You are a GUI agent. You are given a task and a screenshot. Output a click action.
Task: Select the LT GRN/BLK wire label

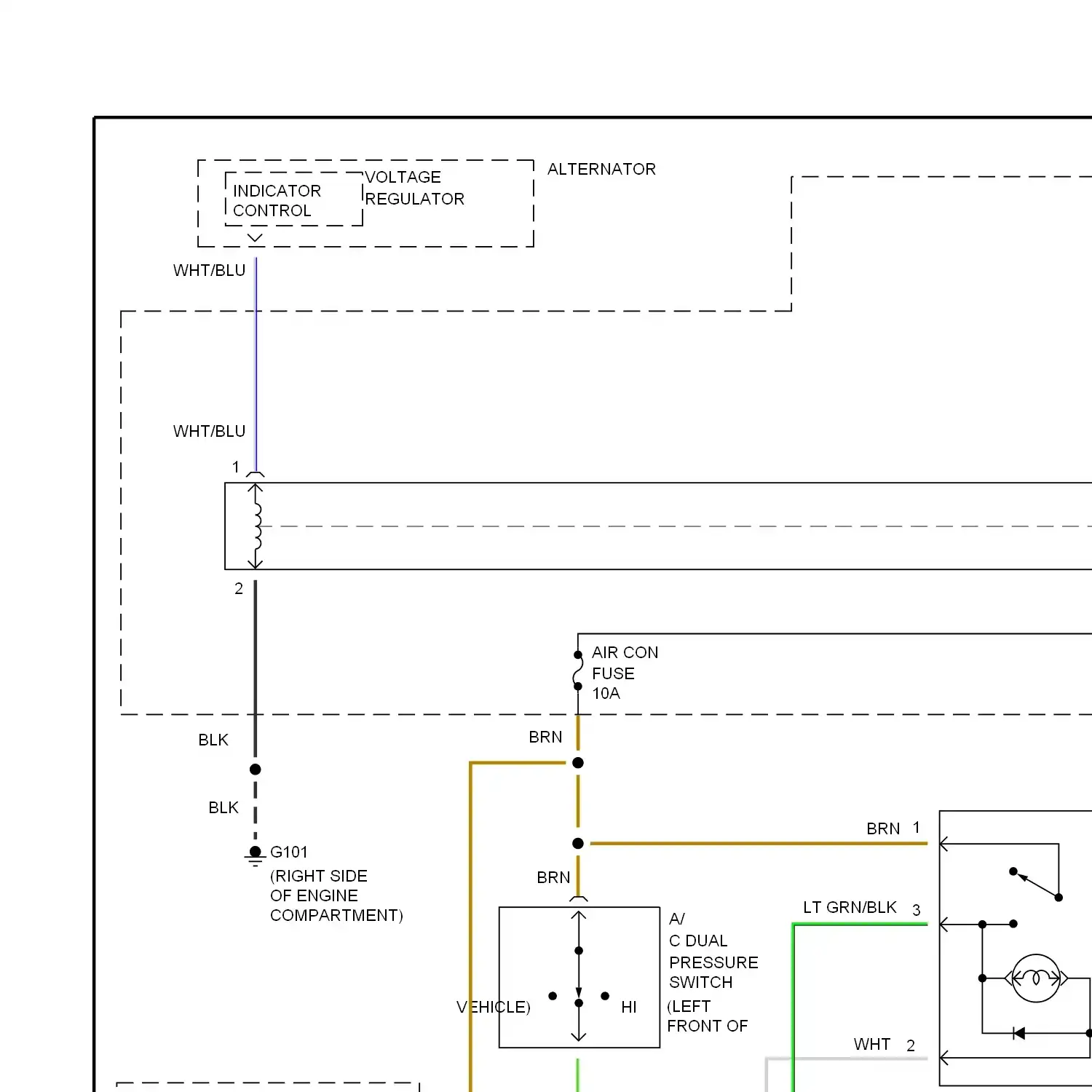click(x=850, y=907)
